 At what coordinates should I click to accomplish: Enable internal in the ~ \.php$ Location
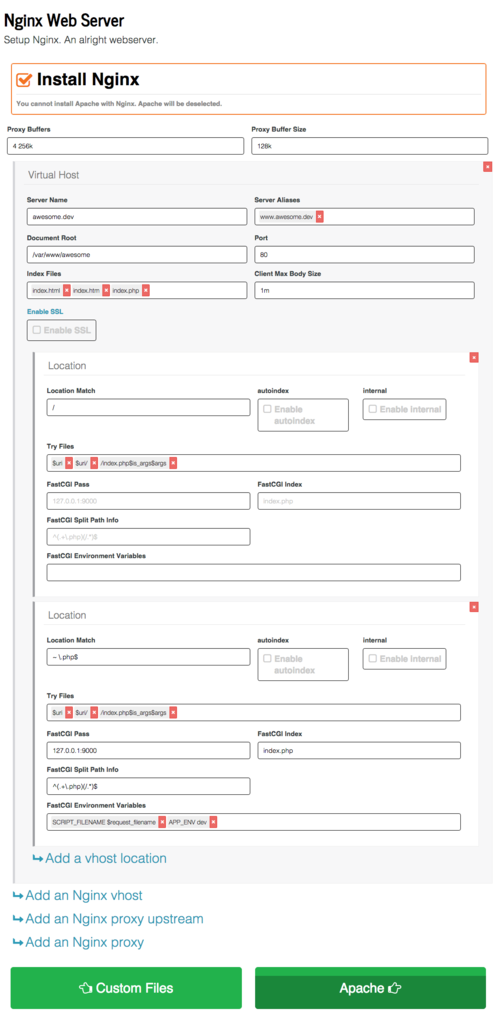click(372, 659)
